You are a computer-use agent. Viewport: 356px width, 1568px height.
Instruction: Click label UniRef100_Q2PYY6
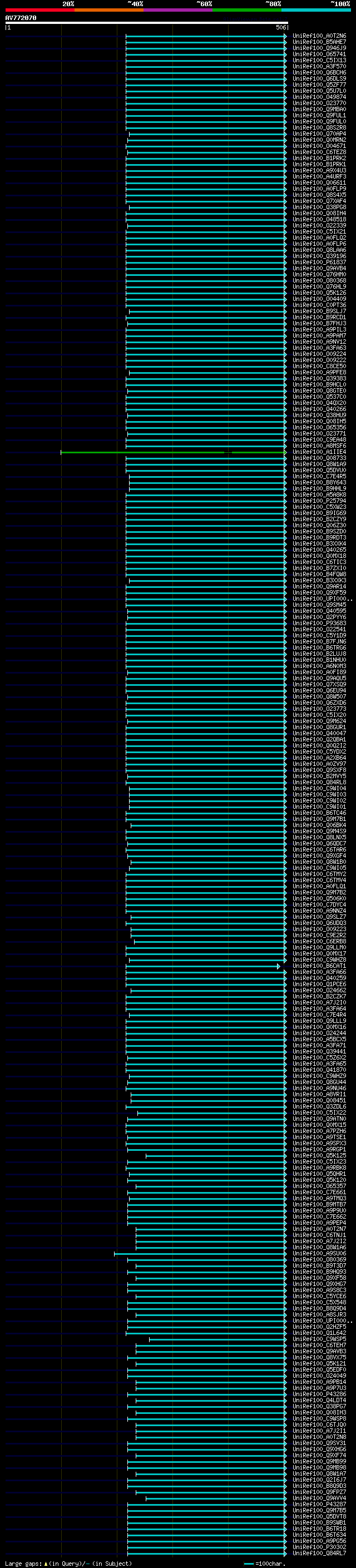point(319,617)
